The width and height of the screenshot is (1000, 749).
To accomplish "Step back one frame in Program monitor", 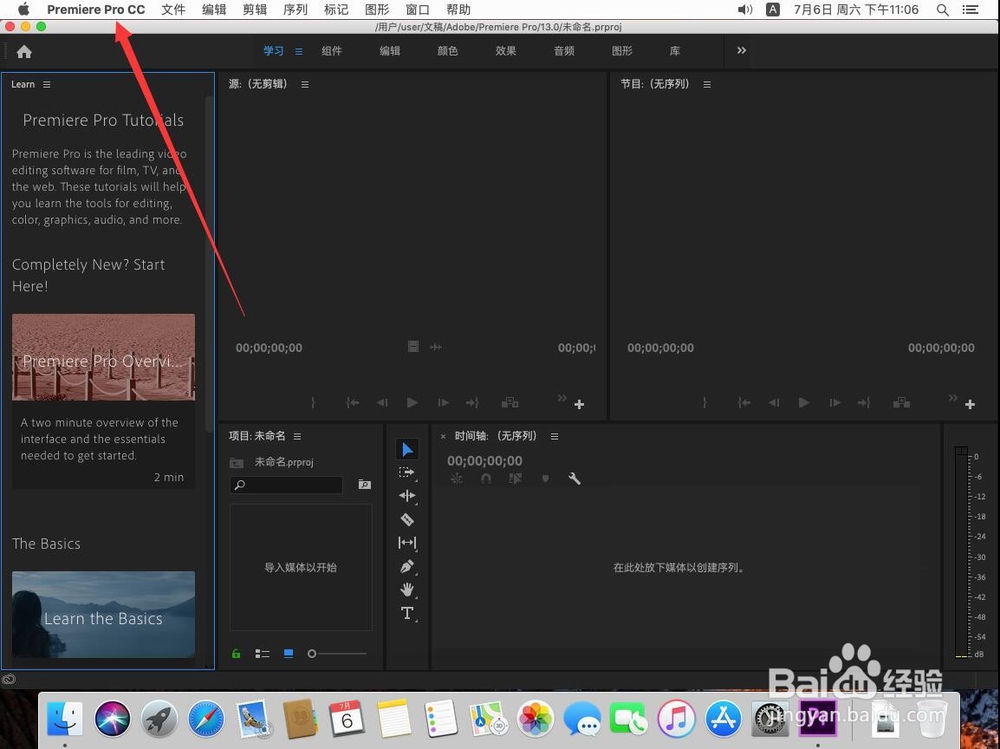I will tap(774, 403).
